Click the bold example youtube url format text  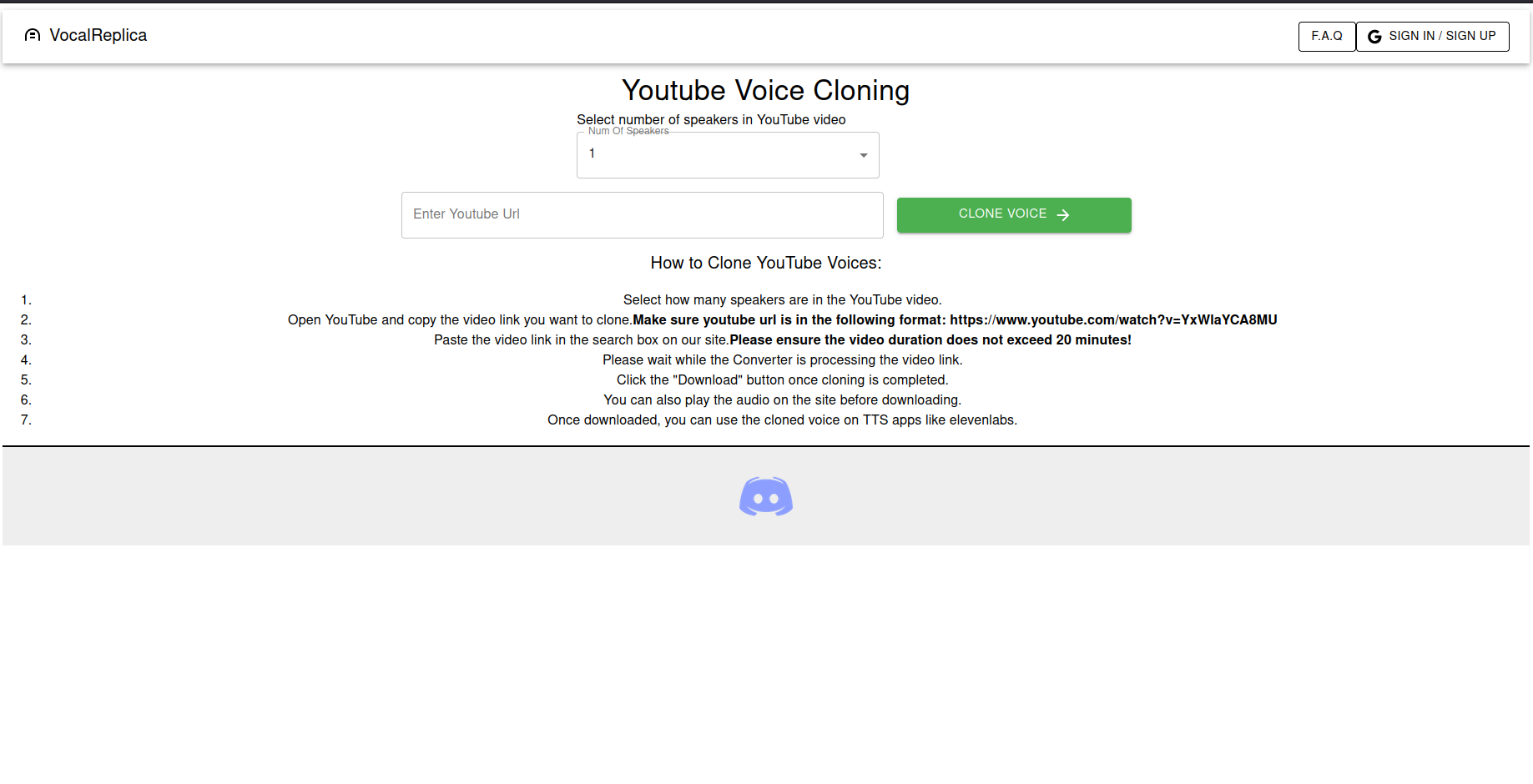[x=955, y=319]
